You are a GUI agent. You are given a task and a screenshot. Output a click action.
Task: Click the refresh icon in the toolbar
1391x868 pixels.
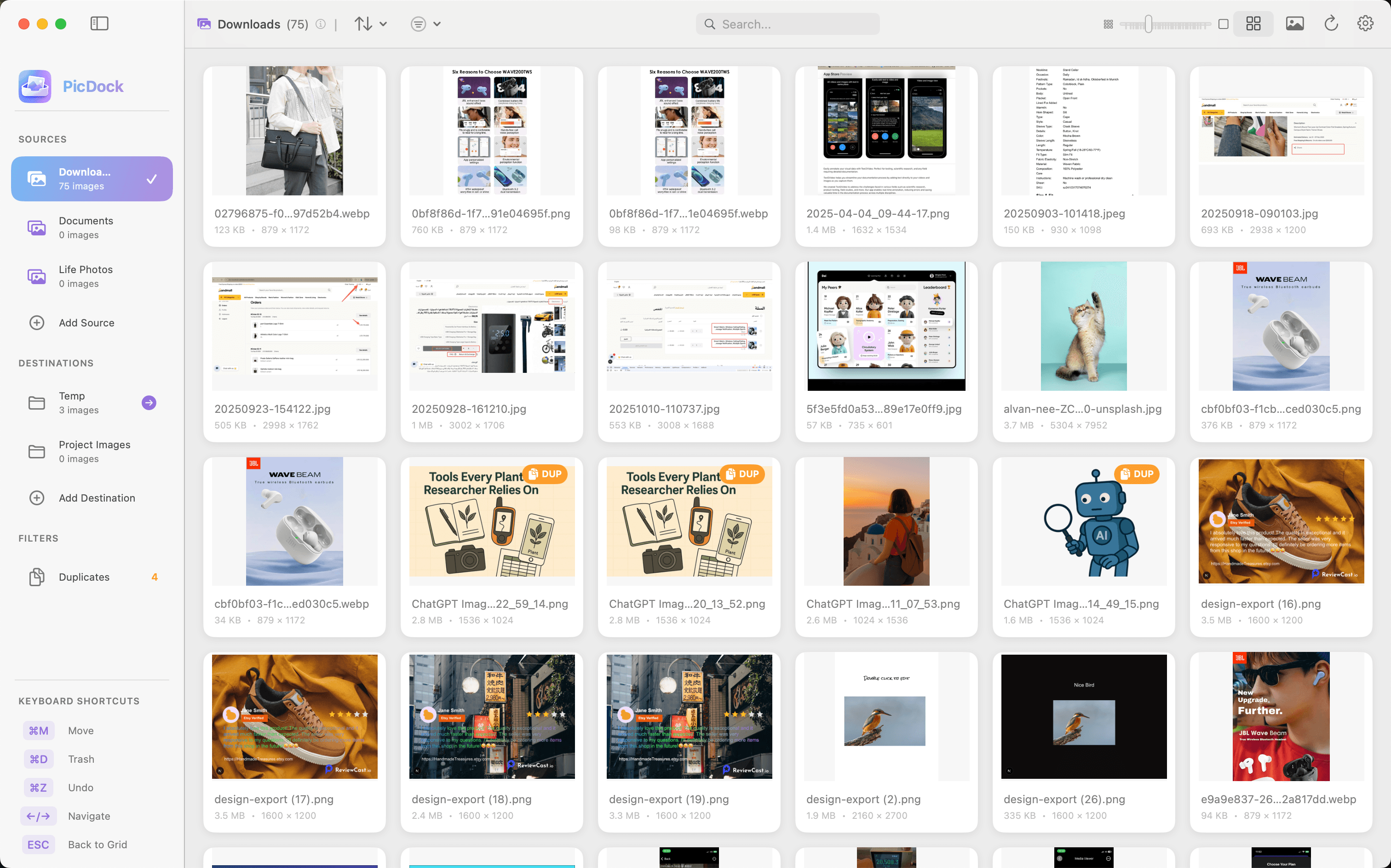(1330, 23)
